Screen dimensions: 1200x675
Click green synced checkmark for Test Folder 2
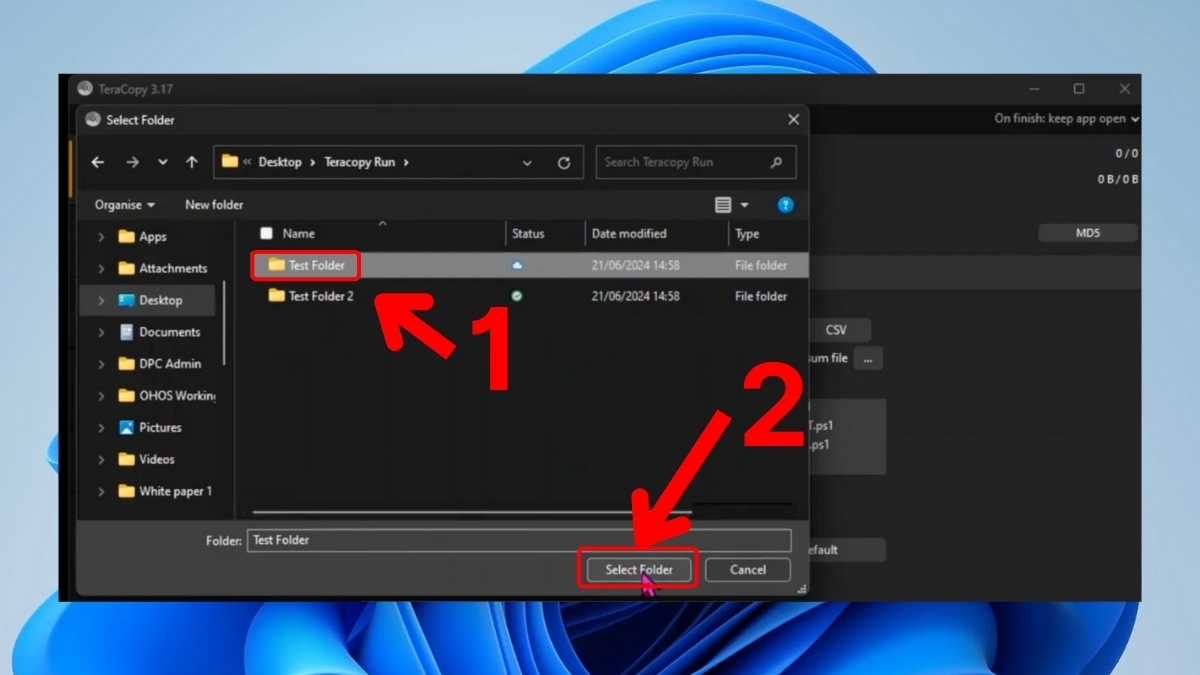(x=517, y=296)
